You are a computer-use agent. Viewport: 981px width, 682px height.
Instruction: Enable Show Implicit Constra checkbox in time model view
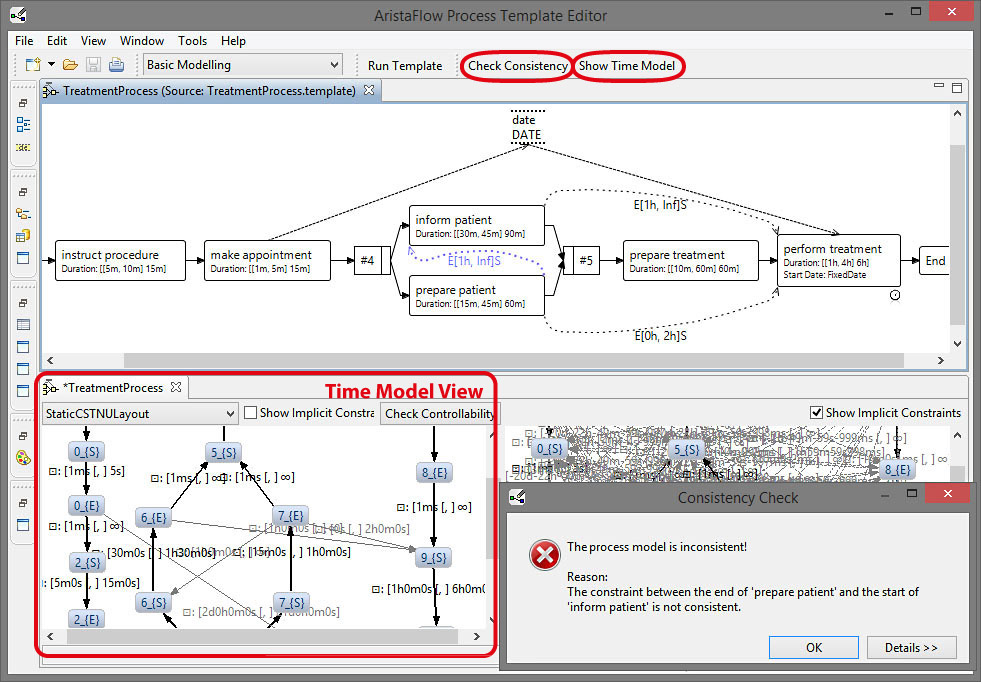pyautogui.click(x=250, y=413)
